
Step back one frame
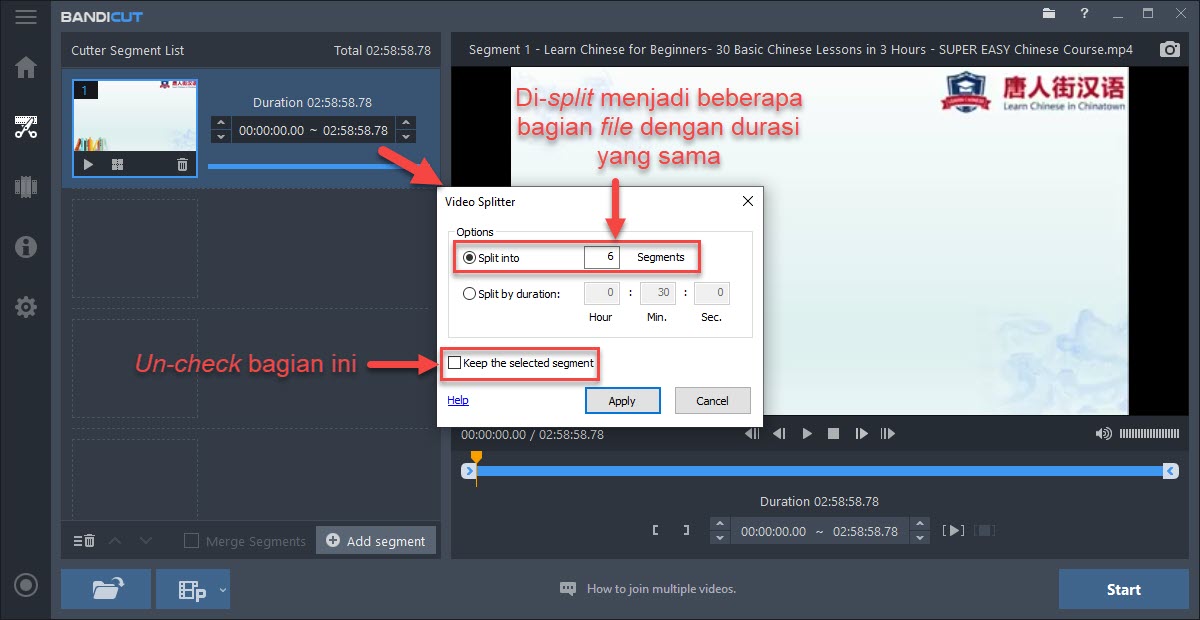pos(780,434)
